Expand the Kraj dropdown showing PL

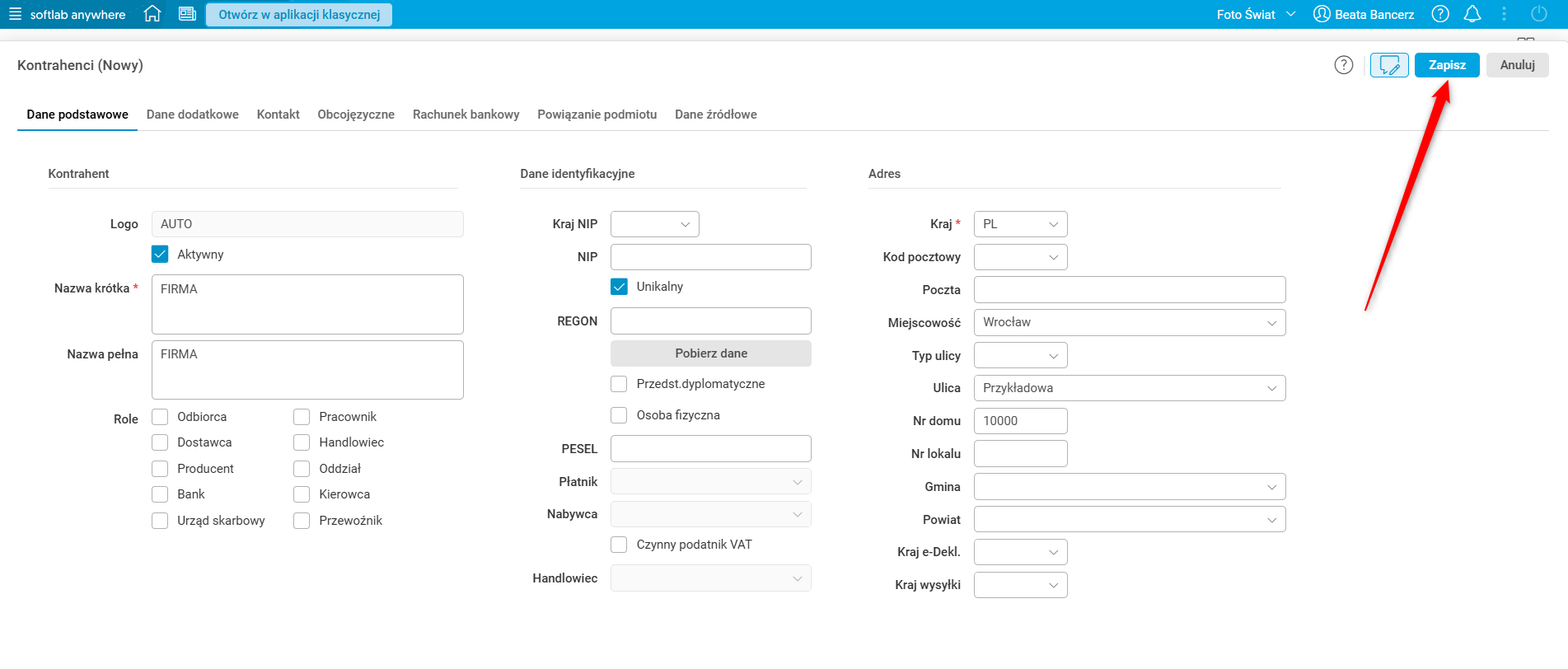click(x=1021, y=224)
